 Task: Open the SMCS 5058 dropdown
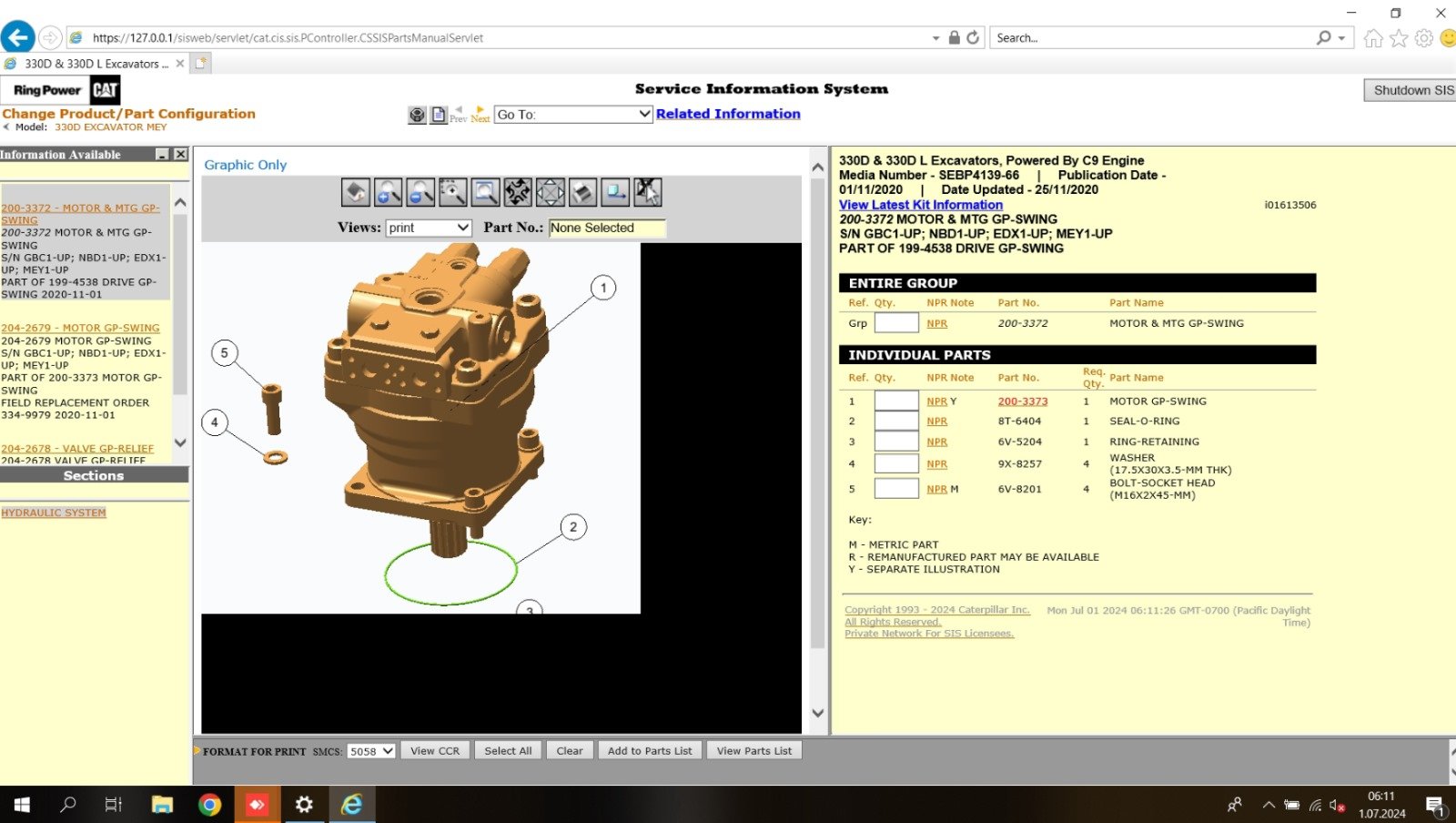(371, 751)
